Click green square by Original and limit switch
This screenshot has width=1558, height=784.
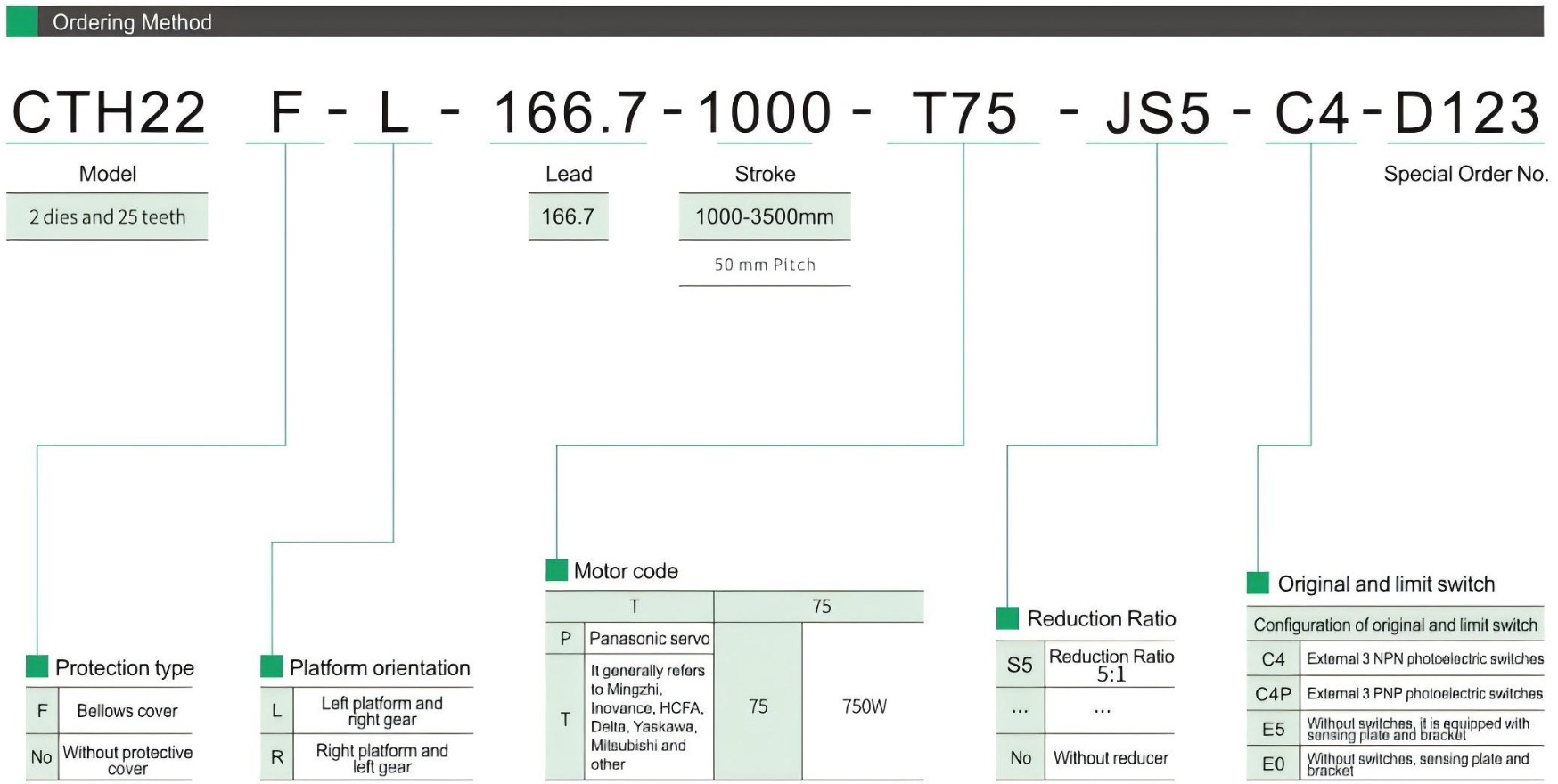point(1258,583)
